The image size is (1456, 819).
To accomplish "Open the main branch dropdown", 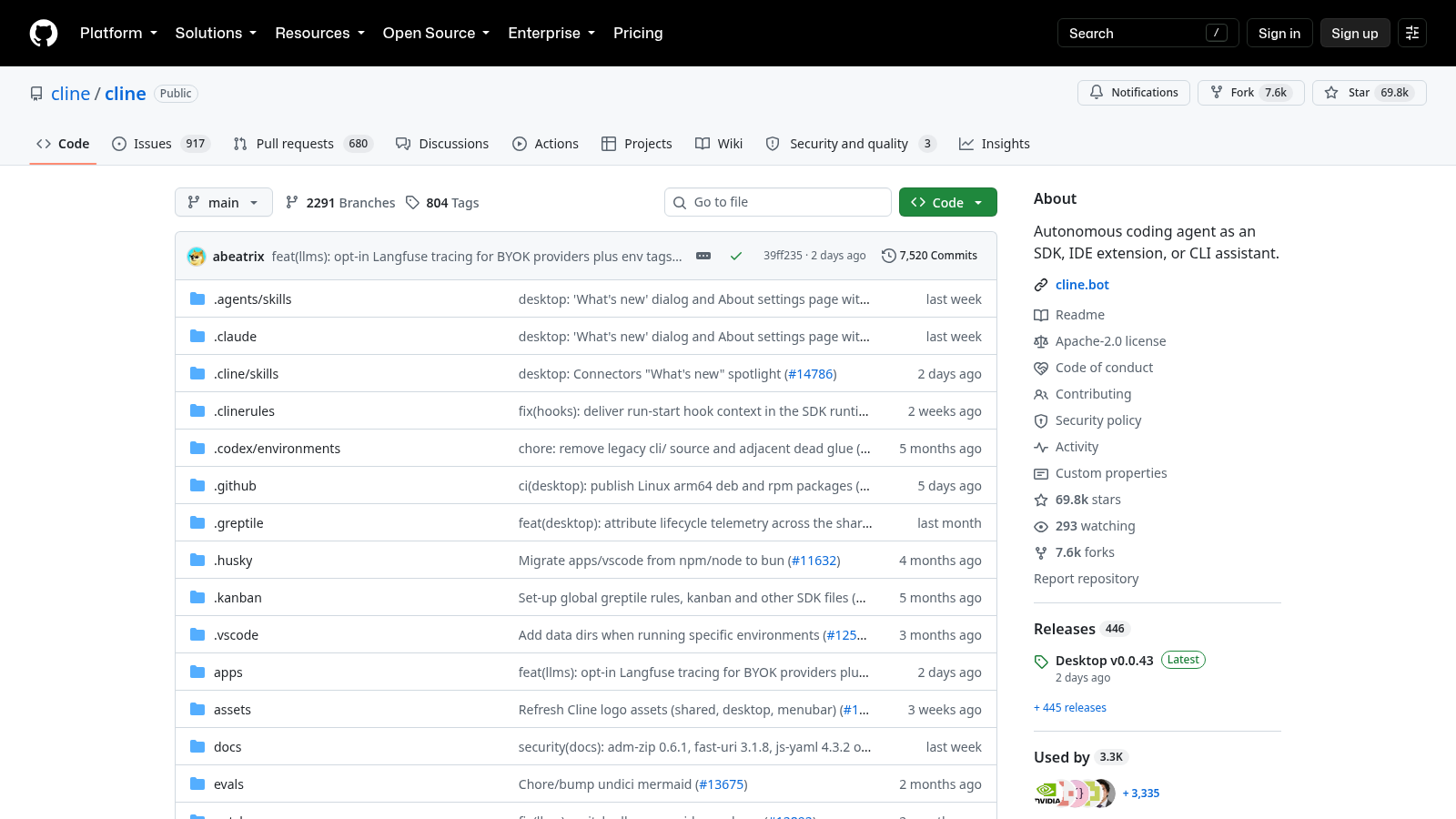I will point(224,202).
